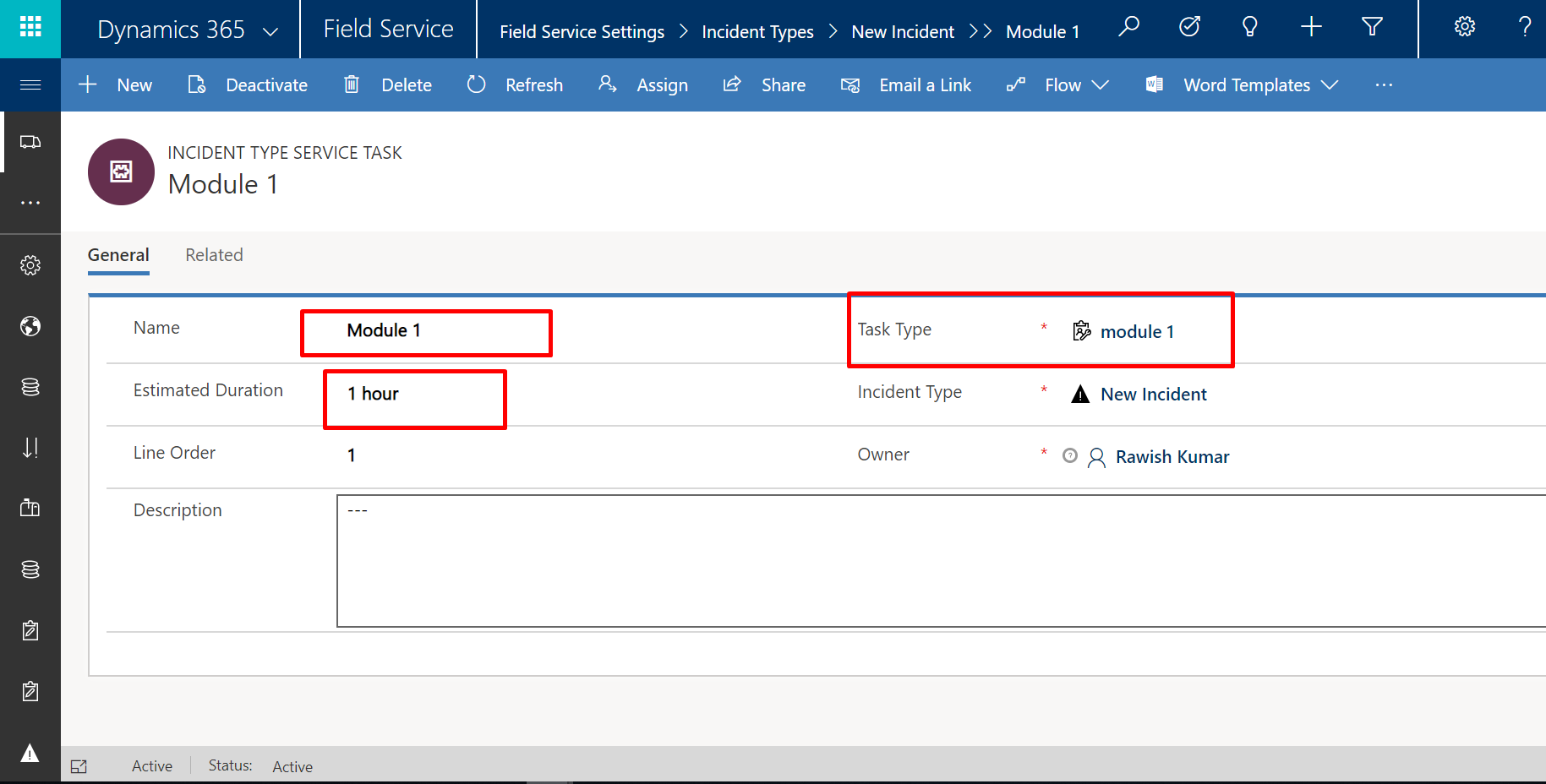Click the help question mark icon
Screen dimensions: 1546x784
(1525, 28)
